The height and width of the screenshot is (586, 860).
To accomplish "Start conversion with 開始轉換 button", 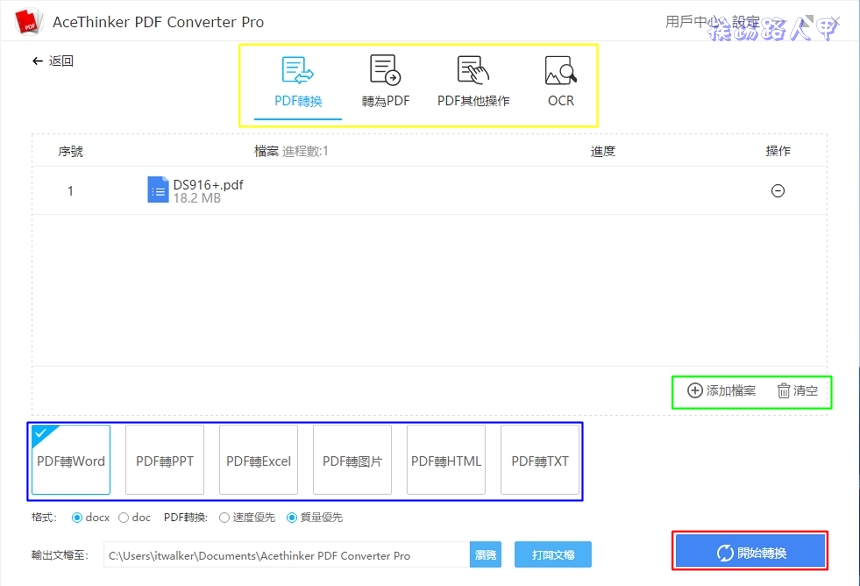I will coord(750,551).
